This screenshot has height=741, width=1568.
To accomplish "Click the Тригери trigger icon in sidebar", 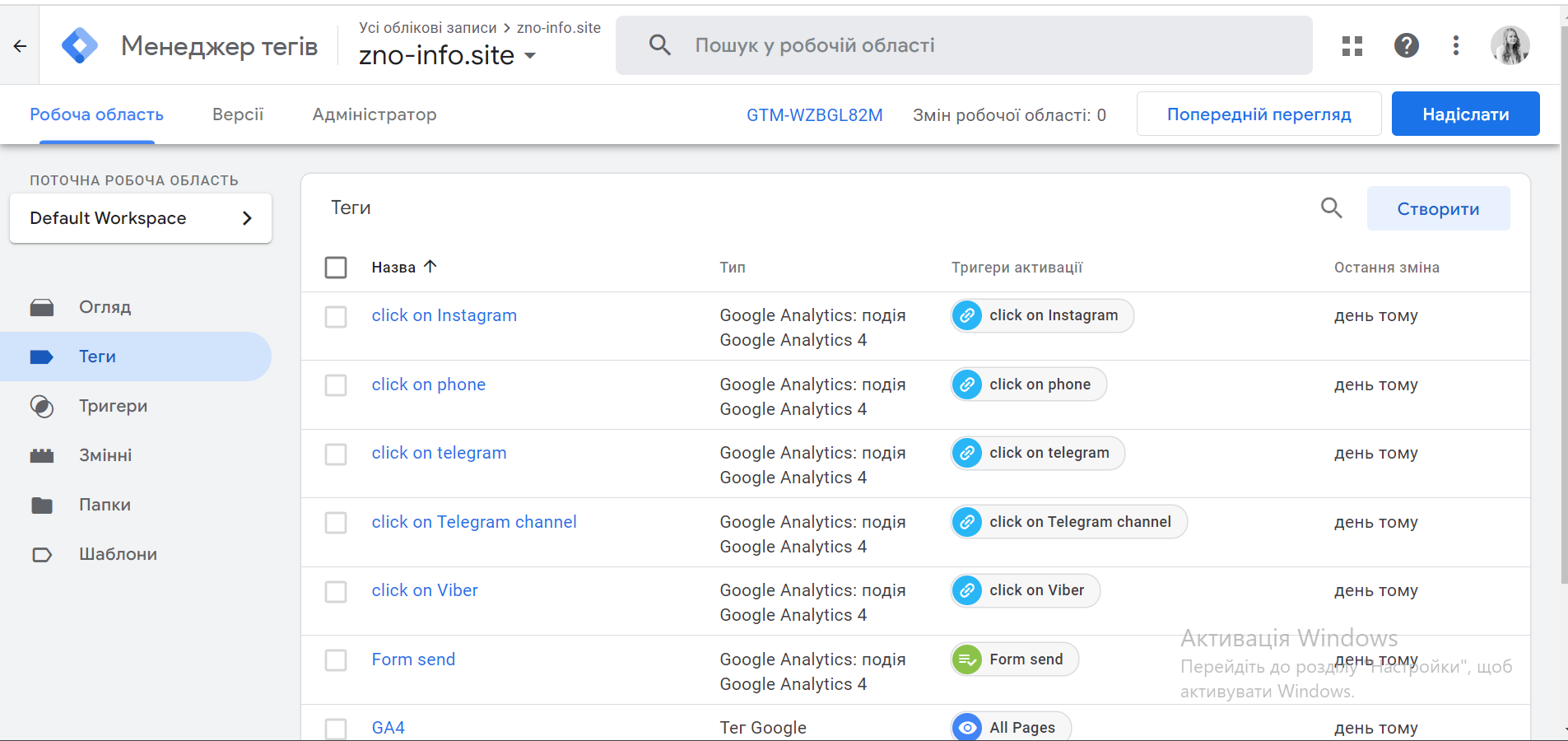I will coord(42,407).
